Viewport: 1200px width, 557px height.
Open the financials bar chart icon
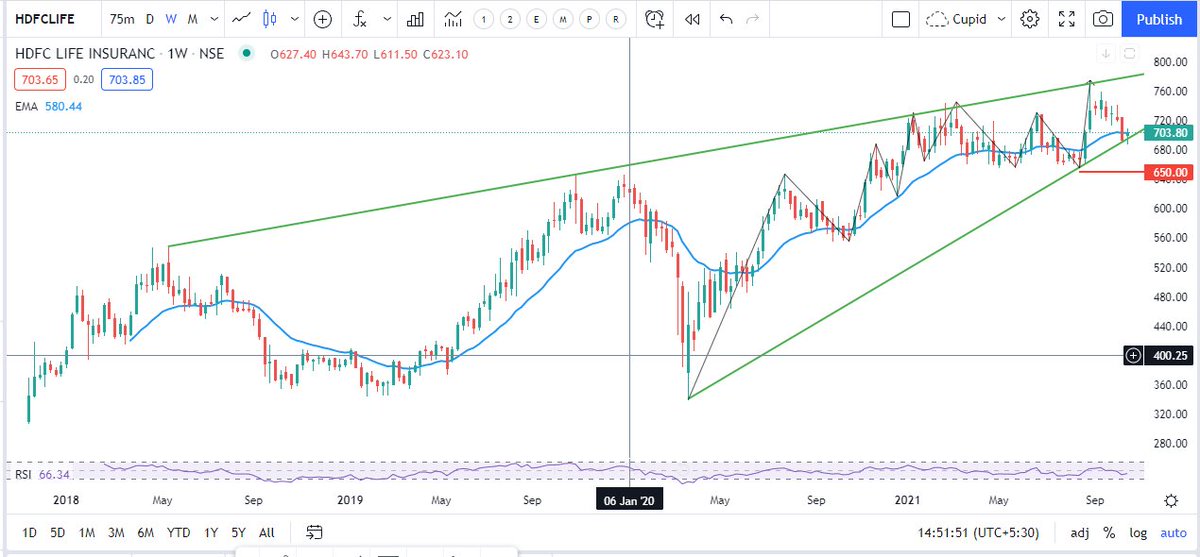[416, 19]
